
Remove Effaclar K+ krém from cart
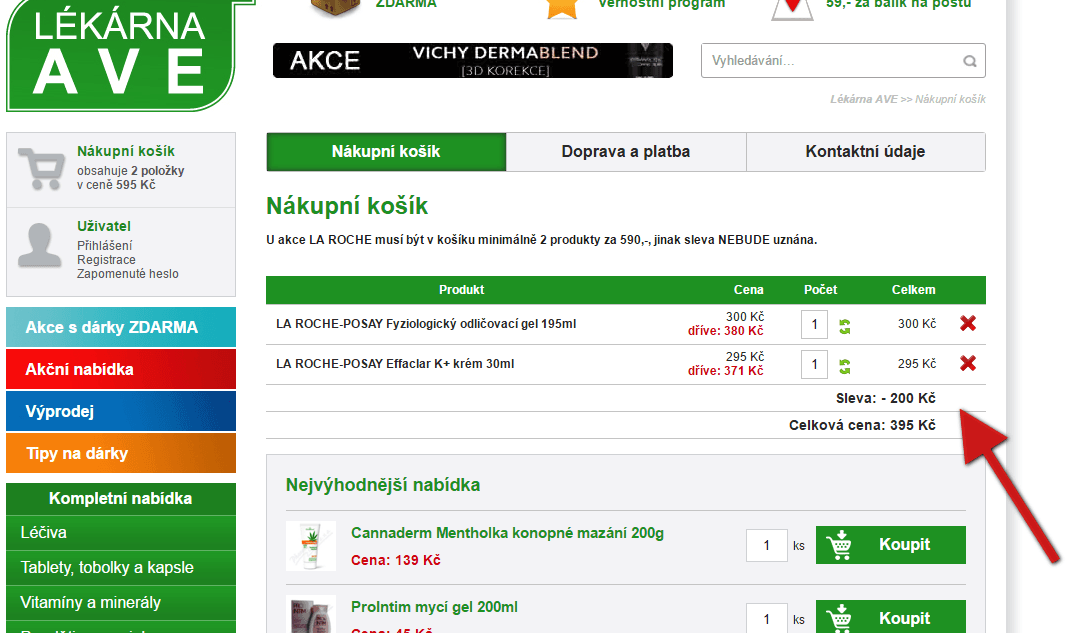[968, 363]
